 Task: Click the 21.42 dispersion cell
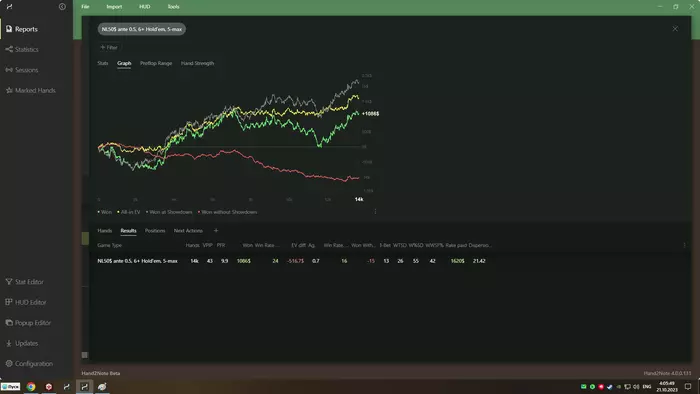click(479, 261)
